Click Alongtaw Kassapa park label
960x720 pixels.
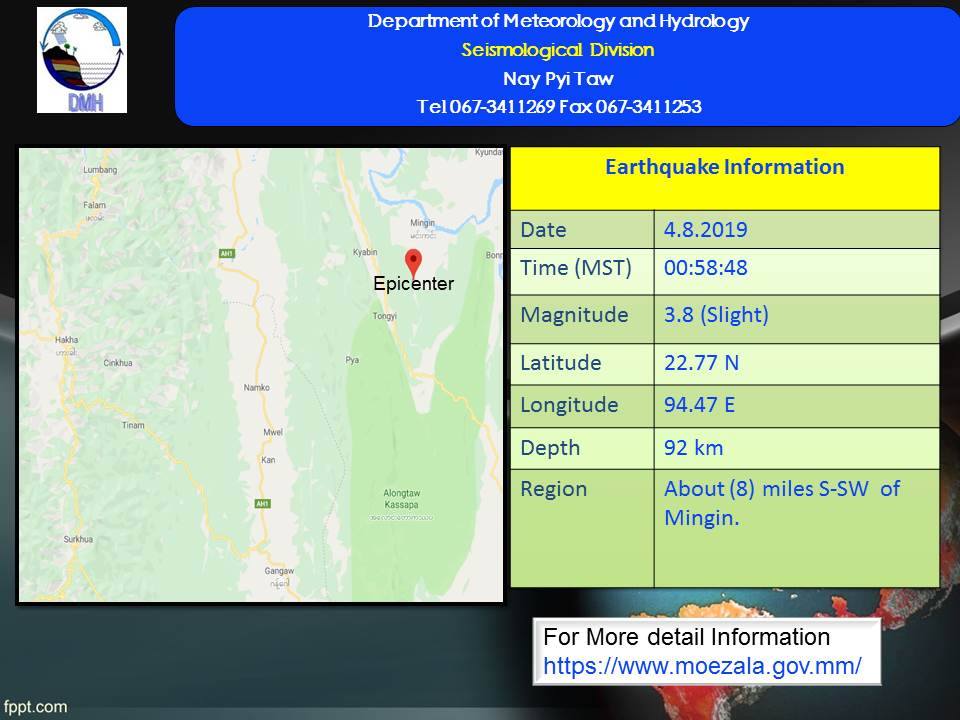[x=402, y=499]
